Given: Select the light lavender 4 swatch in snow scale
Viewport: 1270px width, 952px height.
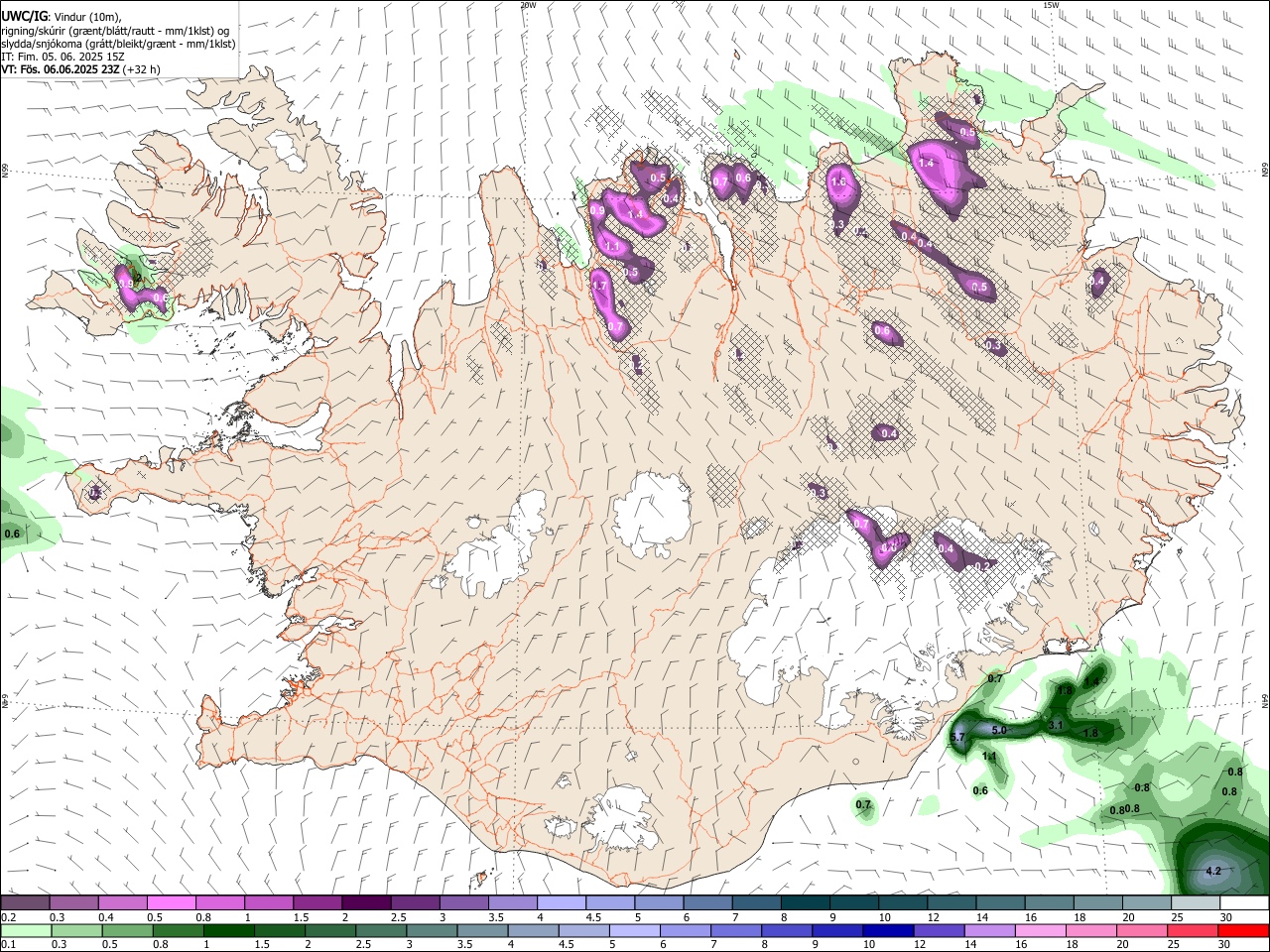Looking at the screenshot, I should (562, 902).
